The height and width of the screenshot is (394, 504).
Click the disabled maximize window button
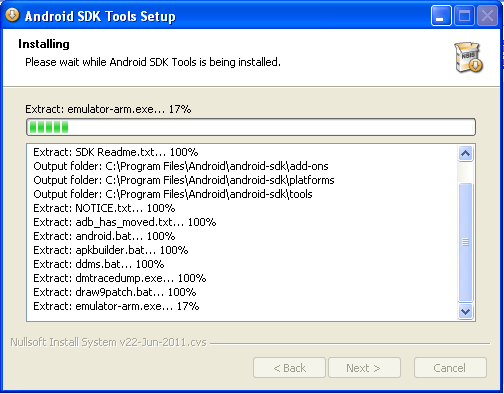(x=465, y=16)
